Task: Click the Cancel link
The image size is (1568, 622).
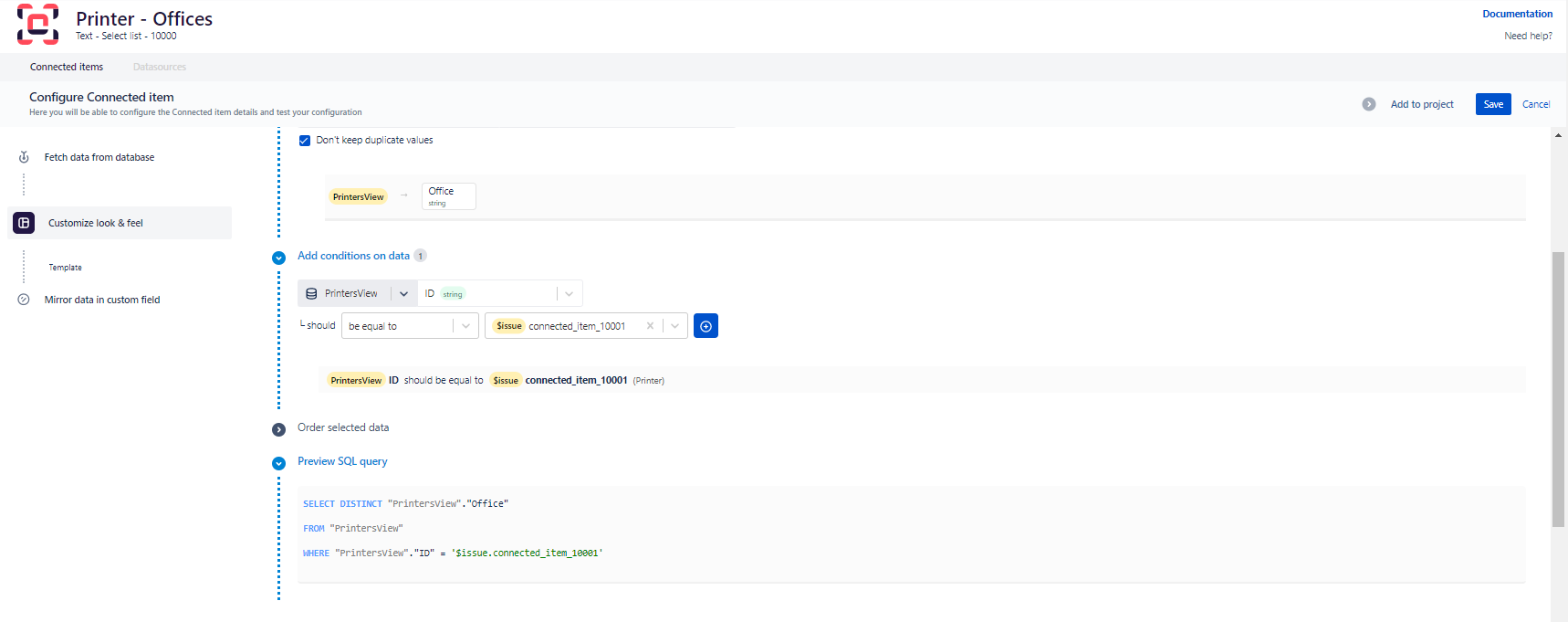Action: pyautogui.click(x=1535, y=104)
